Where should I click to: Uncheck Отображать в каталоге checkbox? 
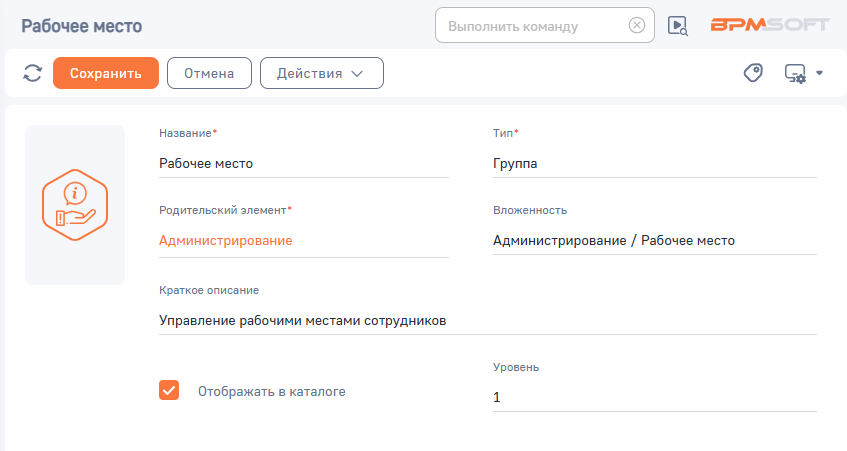(x=169, y=390)
